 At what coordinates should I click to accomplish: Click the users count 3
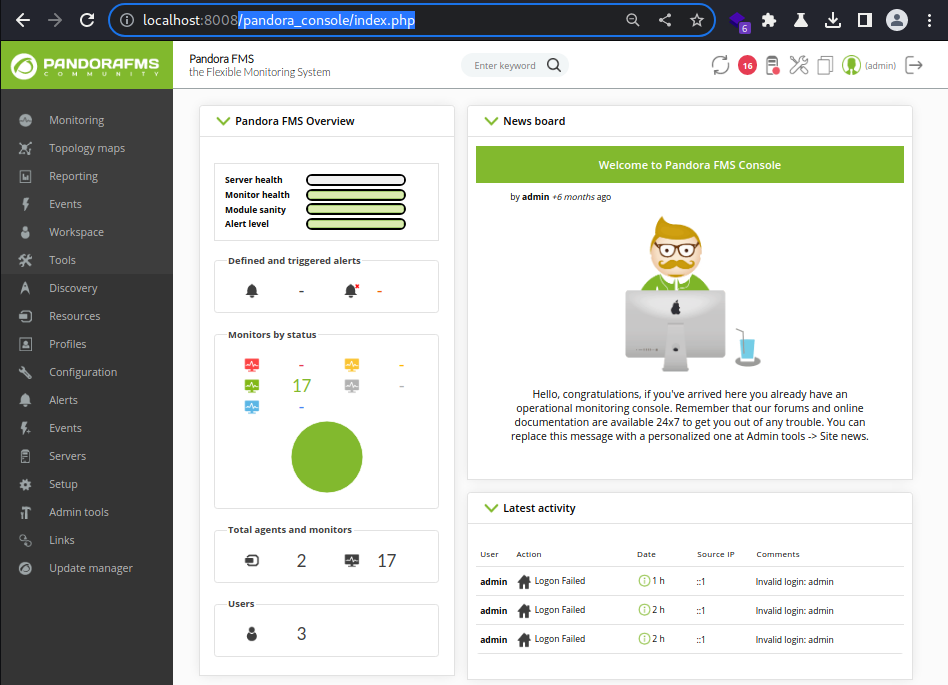[x=302, y=634]
